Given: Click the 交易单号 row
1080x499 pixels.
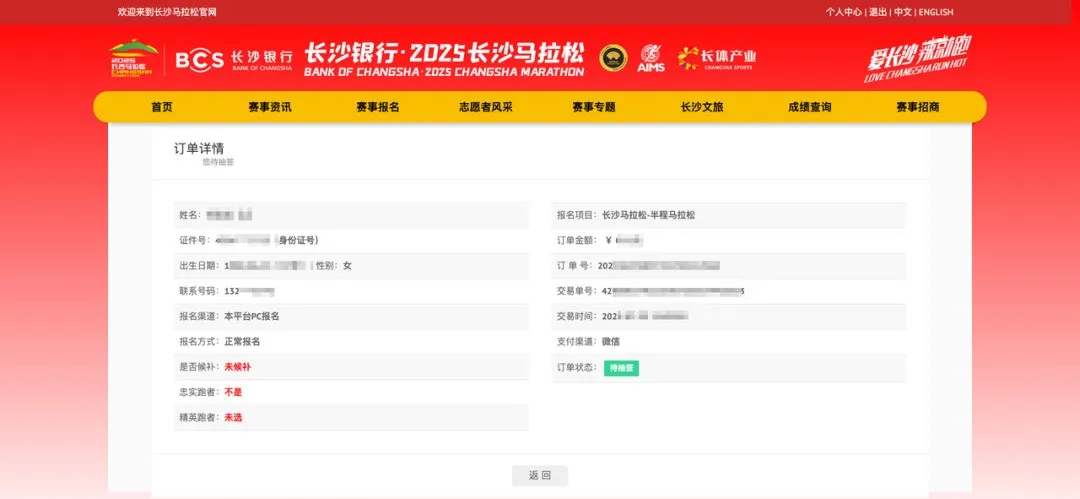Looking at the screenshot, I should click(729, 291).
